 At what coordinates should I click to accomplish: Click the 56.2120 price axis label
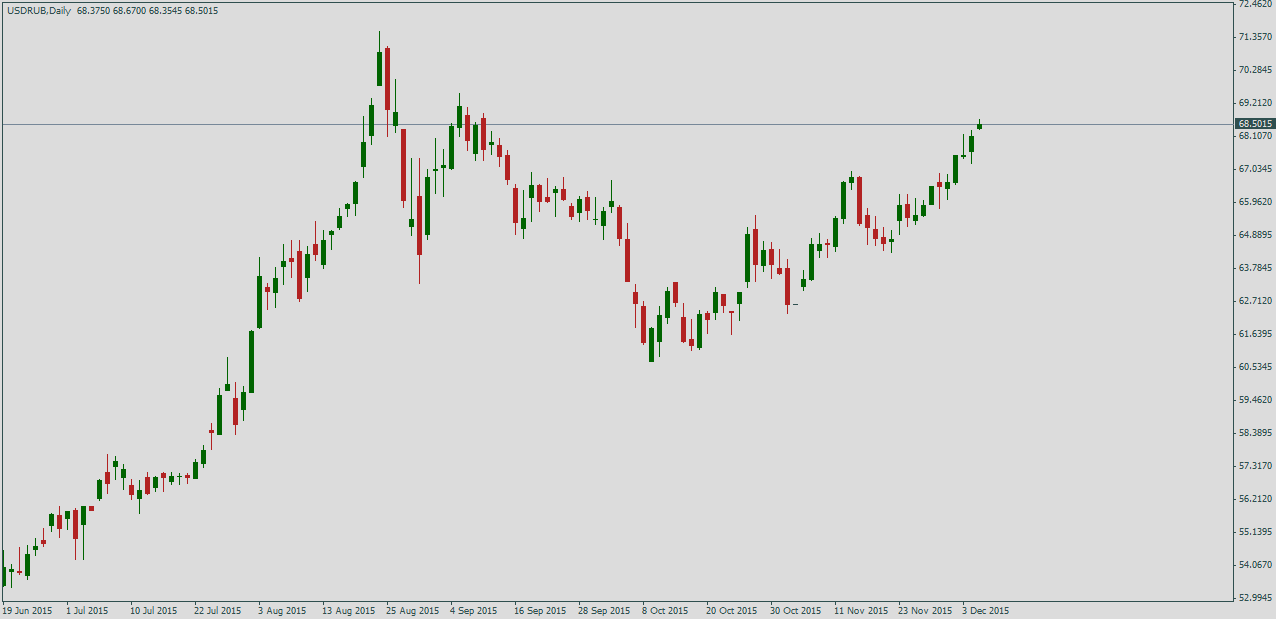coord(1254,499)
